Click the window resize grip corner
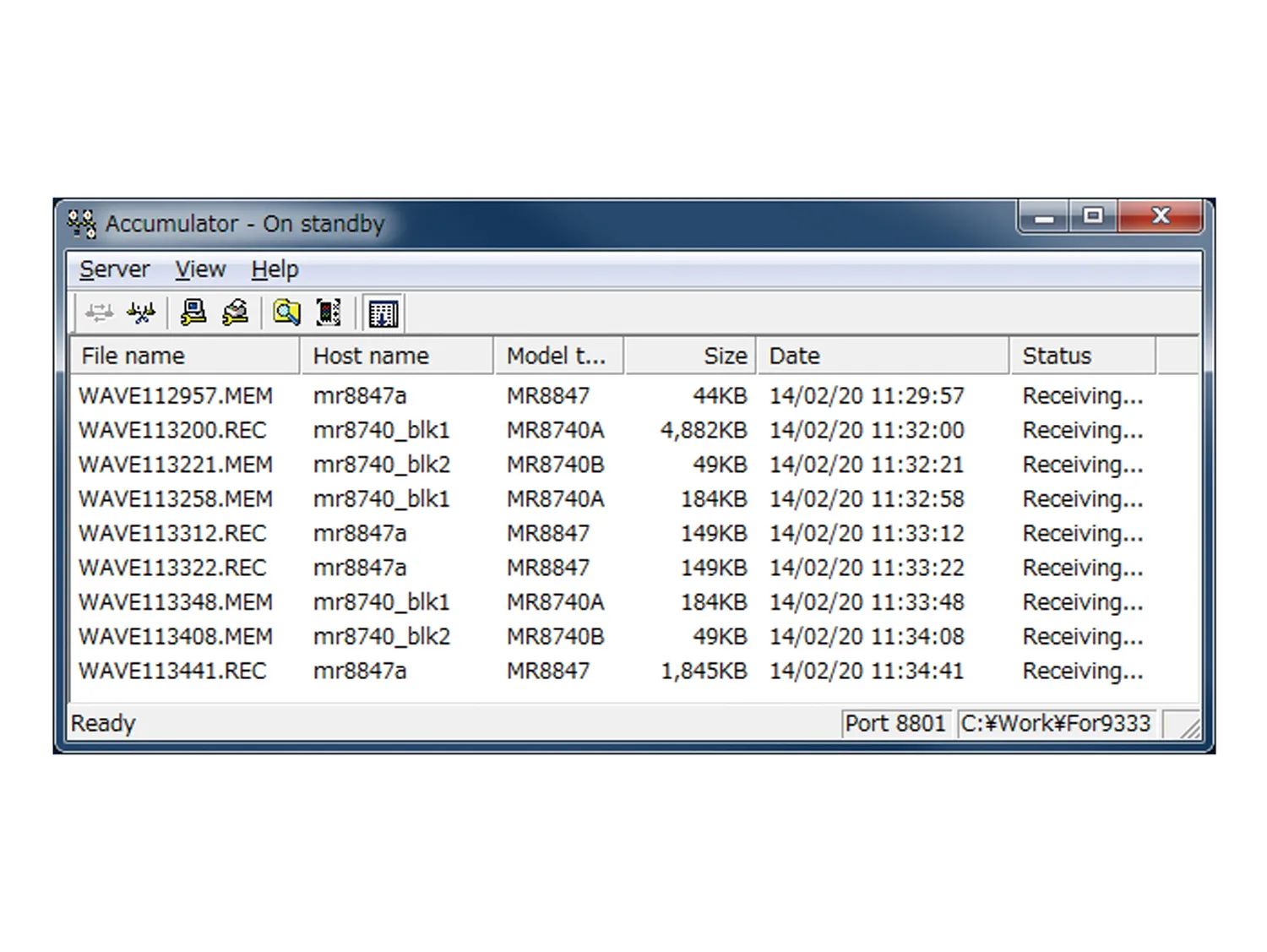The width and height of the screenshot is (1267, 952). coord(1186,726)
